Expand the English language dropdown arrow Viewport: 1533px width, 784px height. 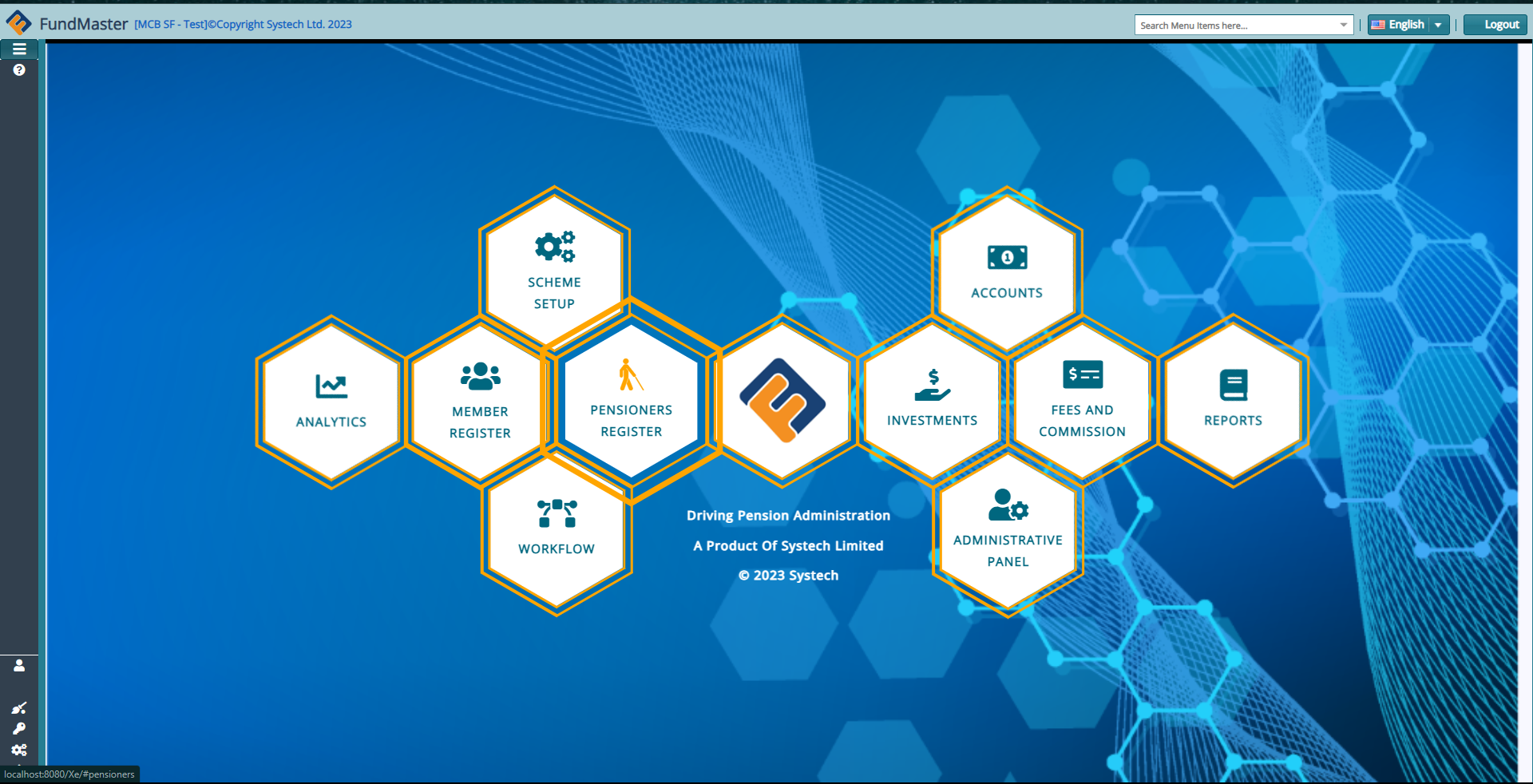(1438, 26)
